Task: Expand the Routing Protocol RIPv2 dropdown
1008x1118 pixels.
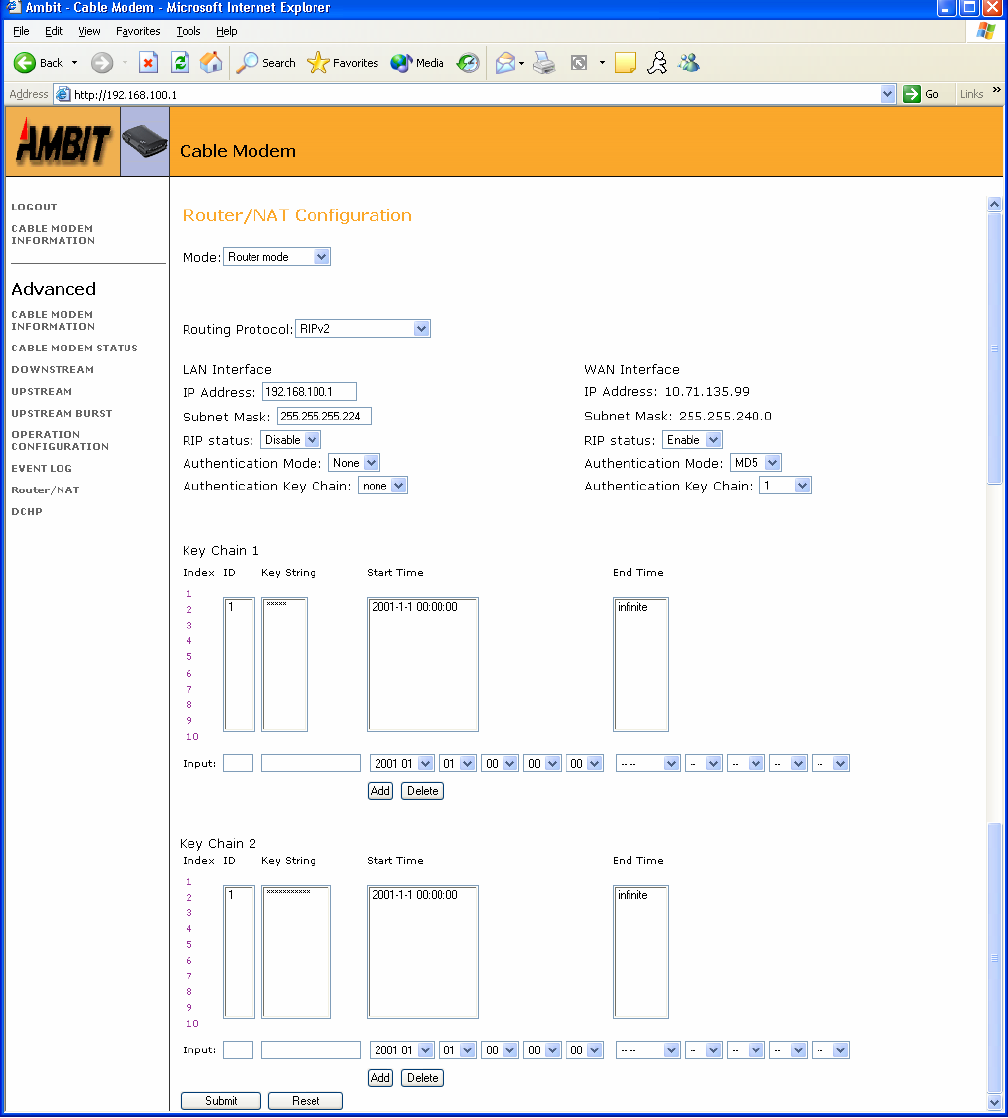Action: click(363, 329)
